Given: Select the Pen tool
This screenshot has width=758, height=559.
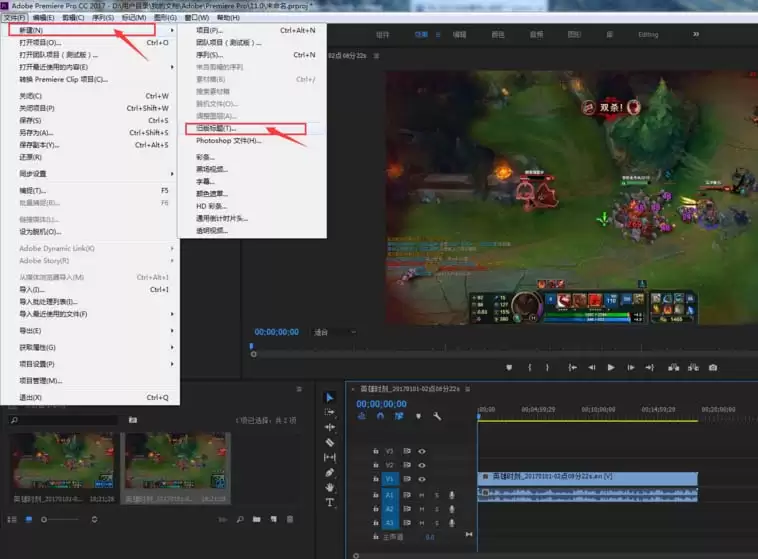Looking at the screenshot, I should coord(330,472).
